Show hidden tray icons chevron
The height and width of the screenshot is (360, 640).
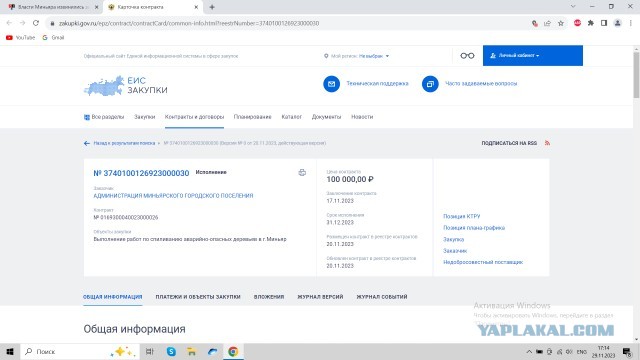pos(529,351)
